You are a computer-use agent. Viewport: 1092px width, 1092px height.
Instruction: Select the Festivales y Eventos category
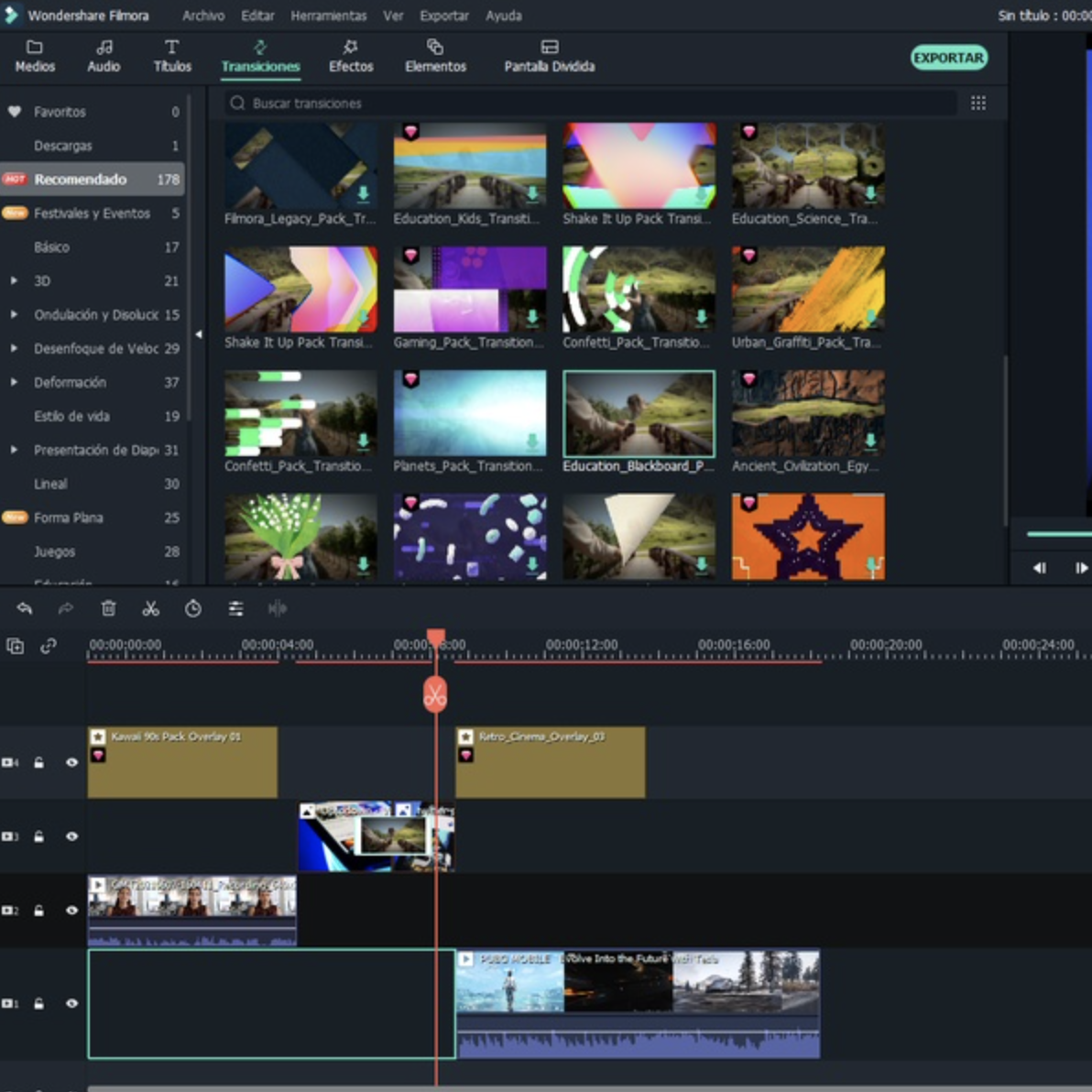pos(92,213)
